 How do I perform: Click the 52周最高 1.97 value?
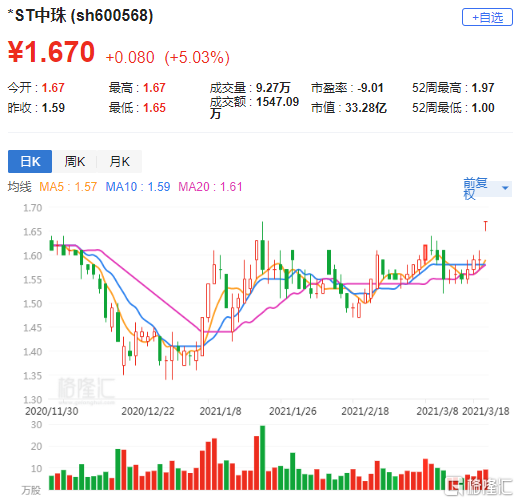click(453, 88)
